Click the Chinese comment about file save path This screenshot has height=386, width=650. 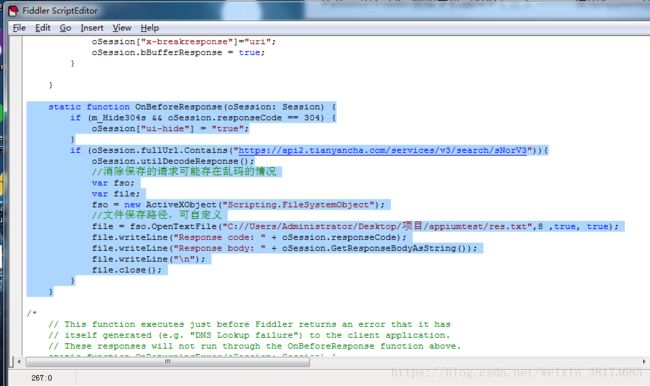pyautogui.click(x=157, y=215)
